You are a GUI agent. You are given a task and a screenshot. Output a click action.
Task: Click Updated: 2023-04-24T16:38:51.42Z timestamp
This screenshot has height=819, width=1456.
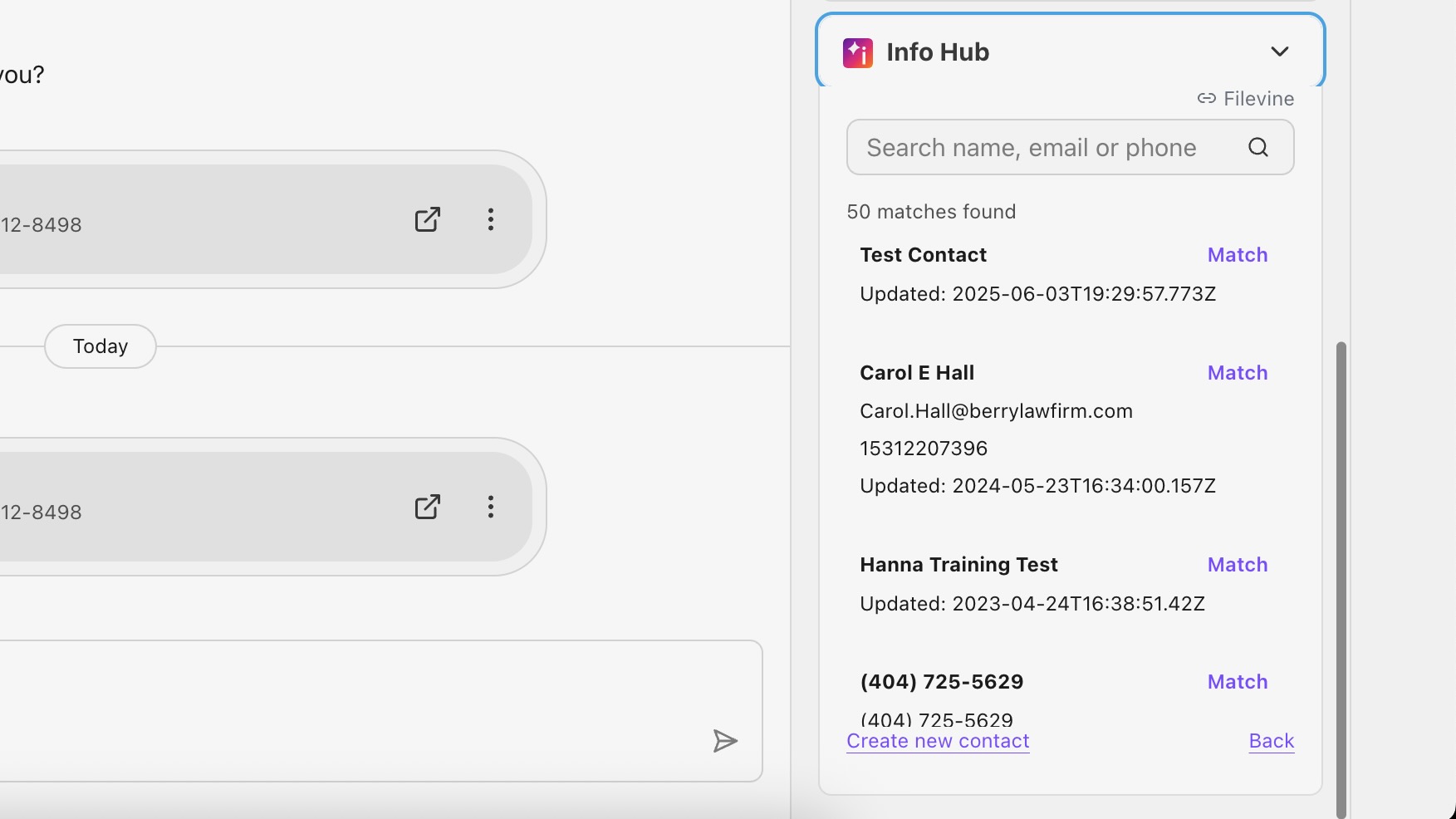click(x=1032, y=604)
